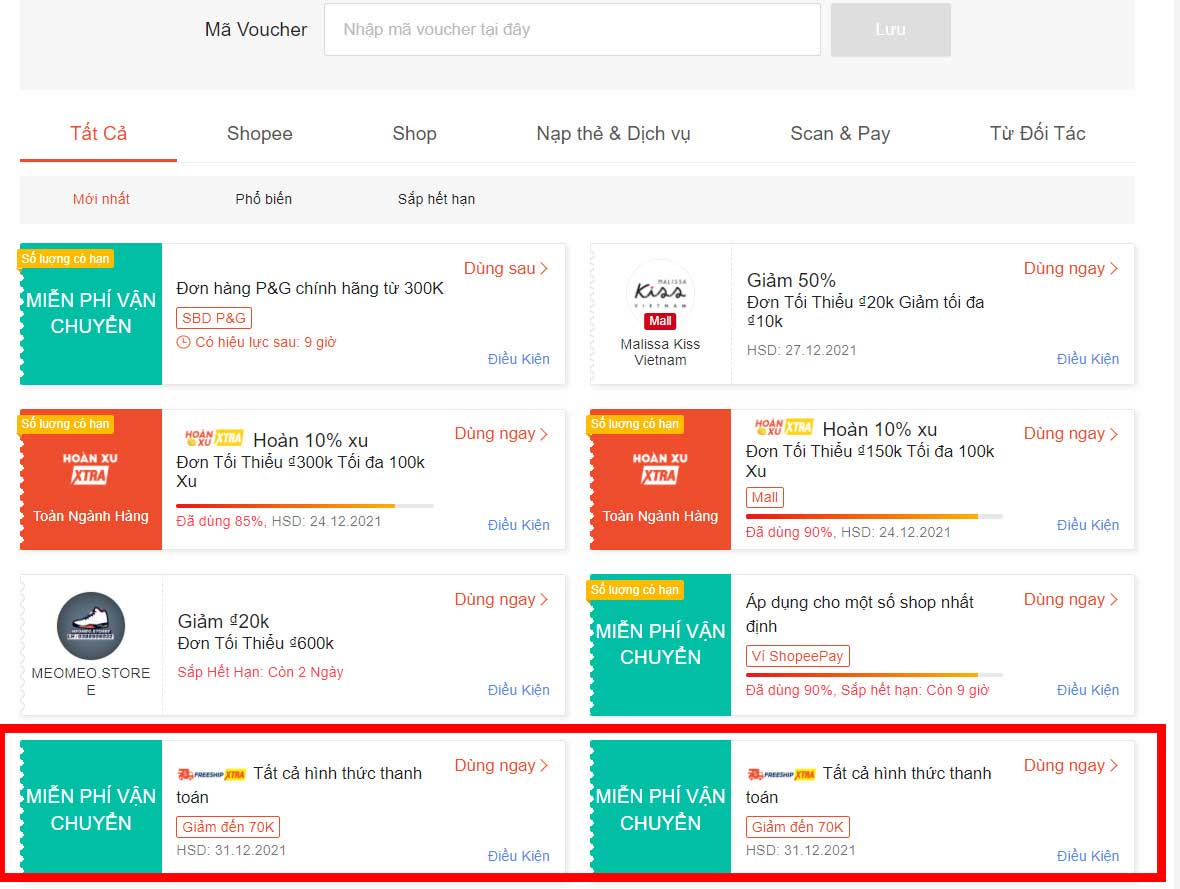
Task: Sort vouchers by Sắp hết hạn
Action: pos(436,199)
